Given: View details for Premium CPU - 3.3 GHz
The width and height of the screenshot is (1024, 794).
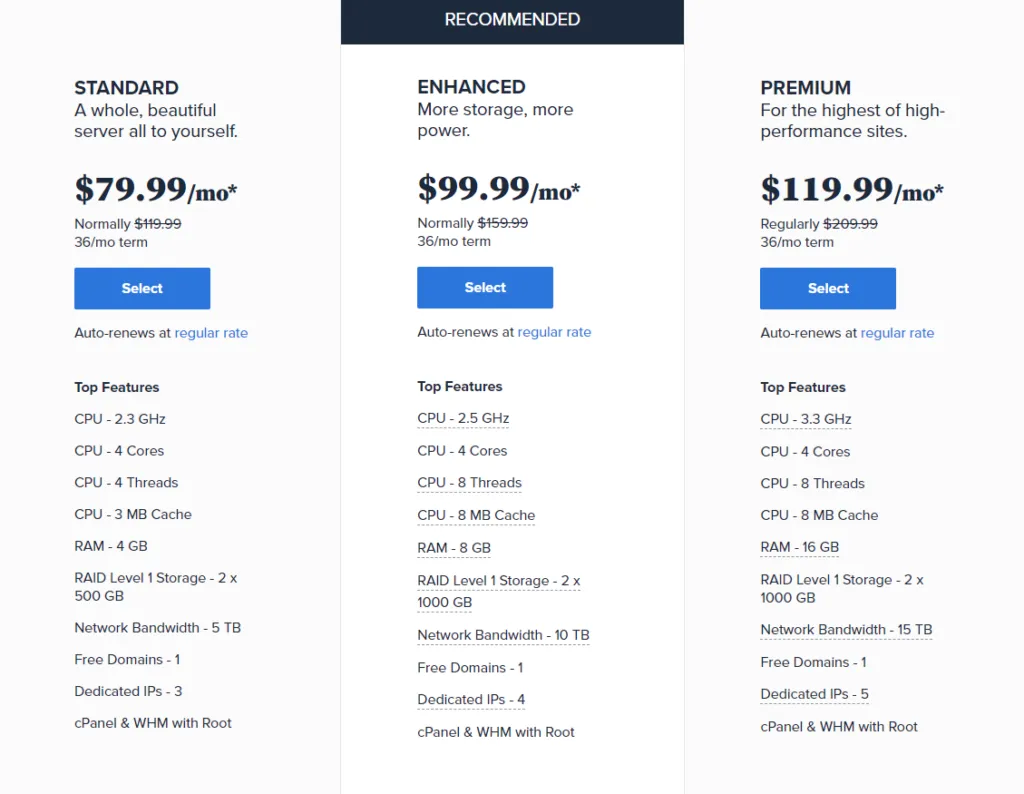Looking at the screenshot, I should (x=806, y=419).
